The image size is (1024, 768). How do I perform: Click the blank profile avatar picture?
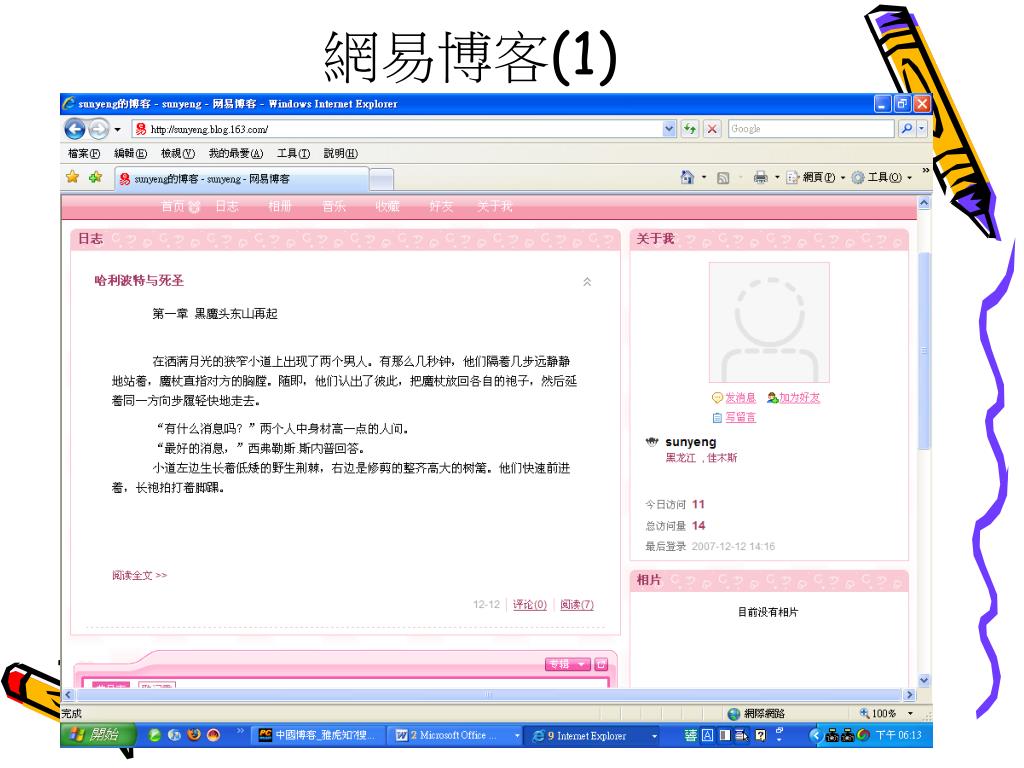coord(769,323)
